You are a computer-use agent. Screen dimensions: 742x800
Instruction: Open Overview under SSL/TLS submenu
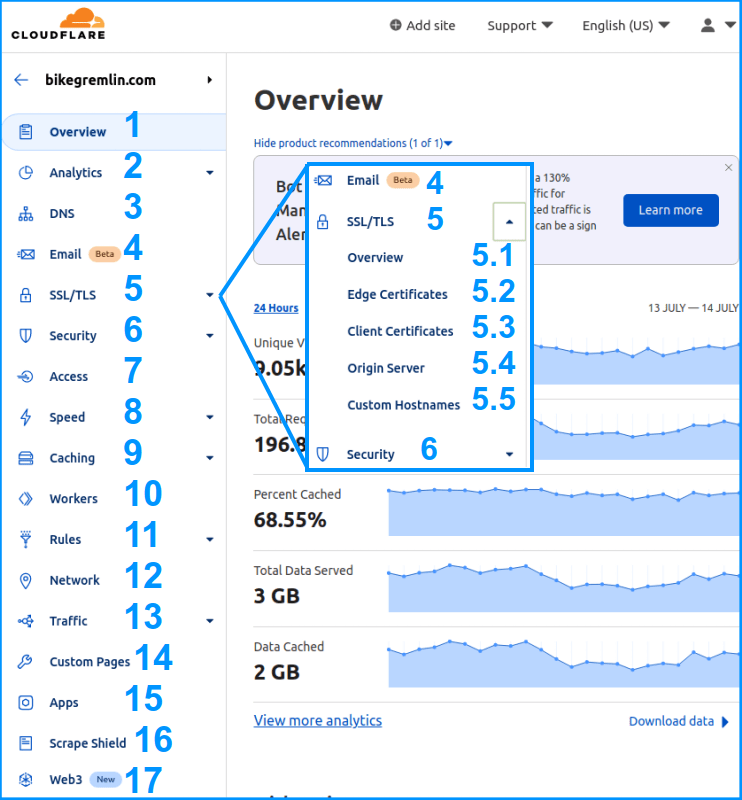click(375, 258)
